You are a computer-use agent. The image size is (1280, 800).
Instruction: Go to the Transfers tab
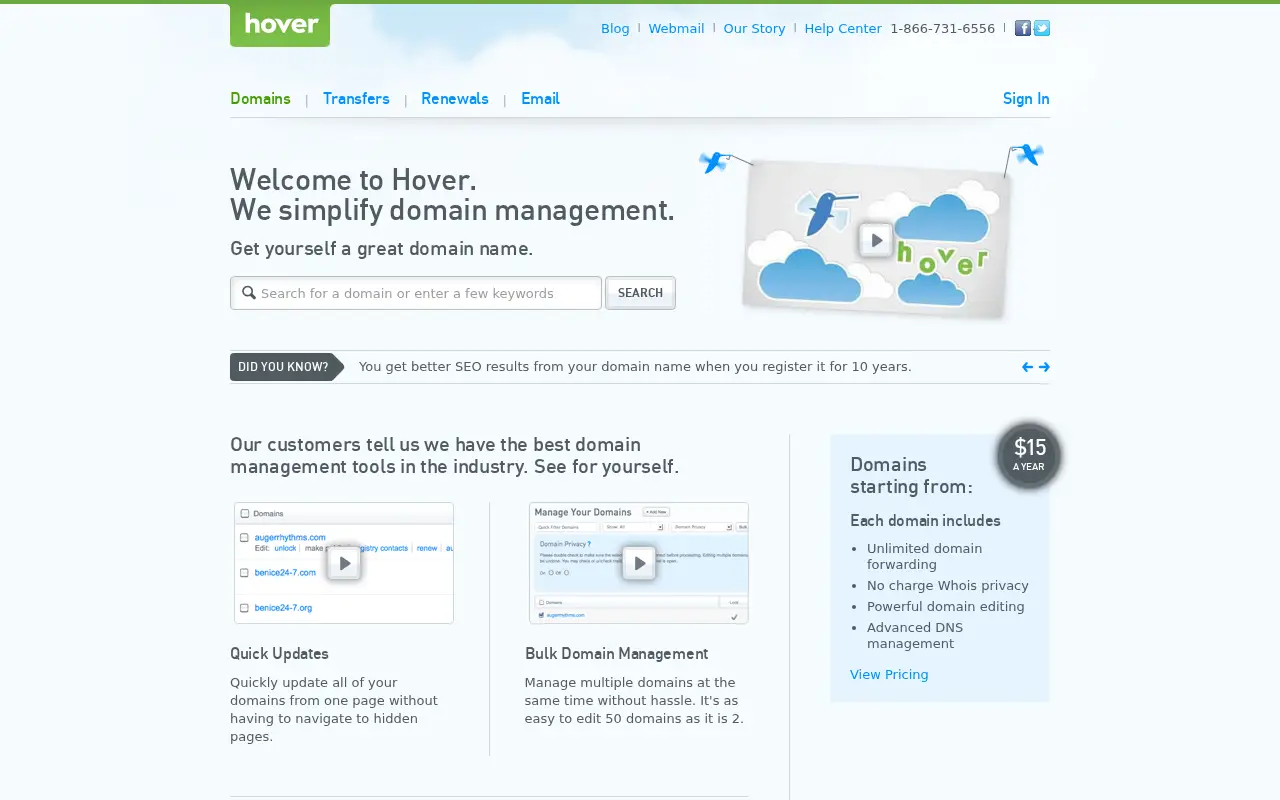pos(356,99)
